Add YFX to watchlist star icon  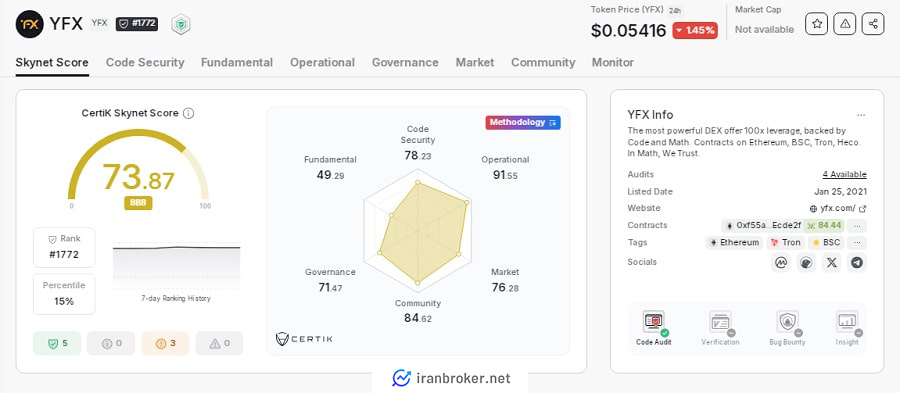816,24
